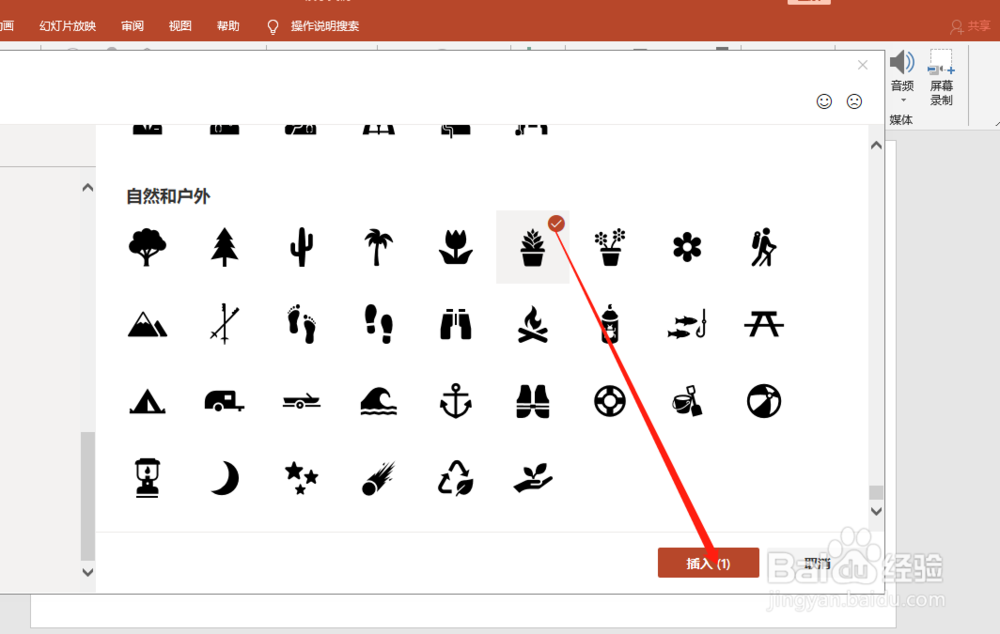Choose the mountains icon
The width and height of the screenshot is (1000, 634).
click(x=147, y=325)
